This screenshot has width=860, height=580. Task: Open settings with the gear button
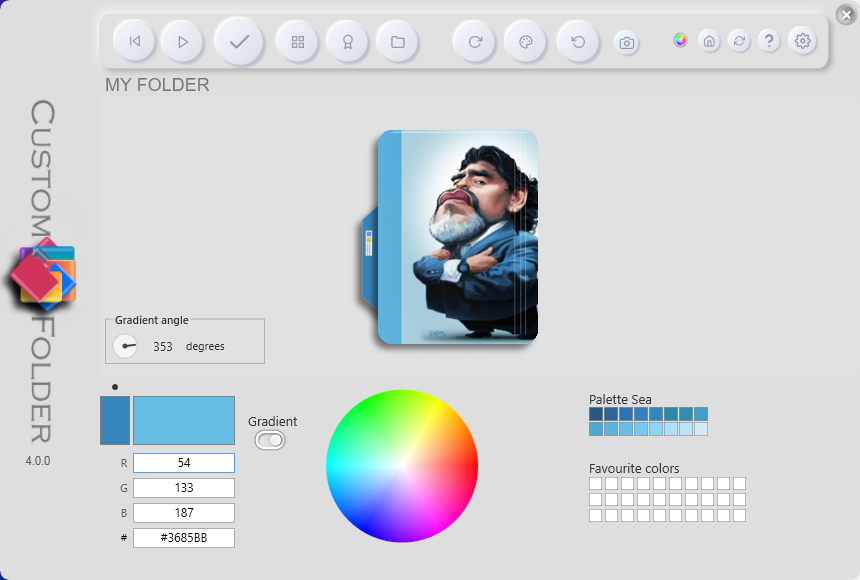click(802, 41)
